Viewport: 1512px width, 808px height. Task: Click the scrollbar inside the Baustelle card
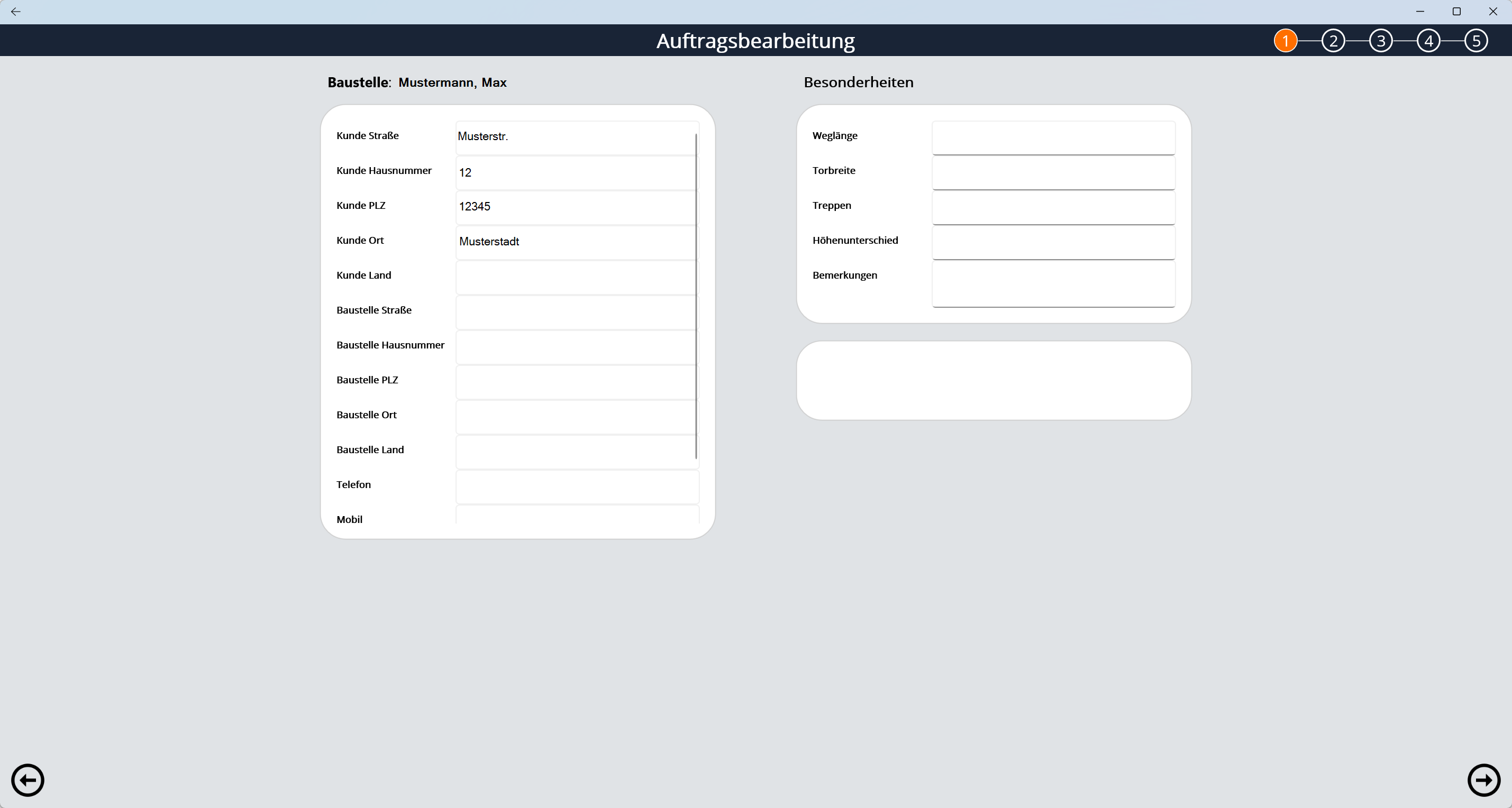(x=696, y=293)
